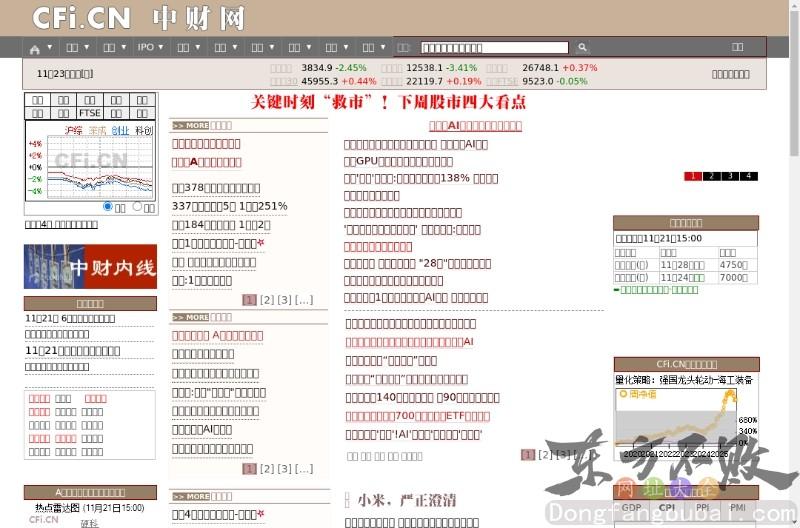Click the 热点雷达图 (11月21日15:00) title
The width and height of the screenshot is (800, 528).
click(x=90, y=508)
